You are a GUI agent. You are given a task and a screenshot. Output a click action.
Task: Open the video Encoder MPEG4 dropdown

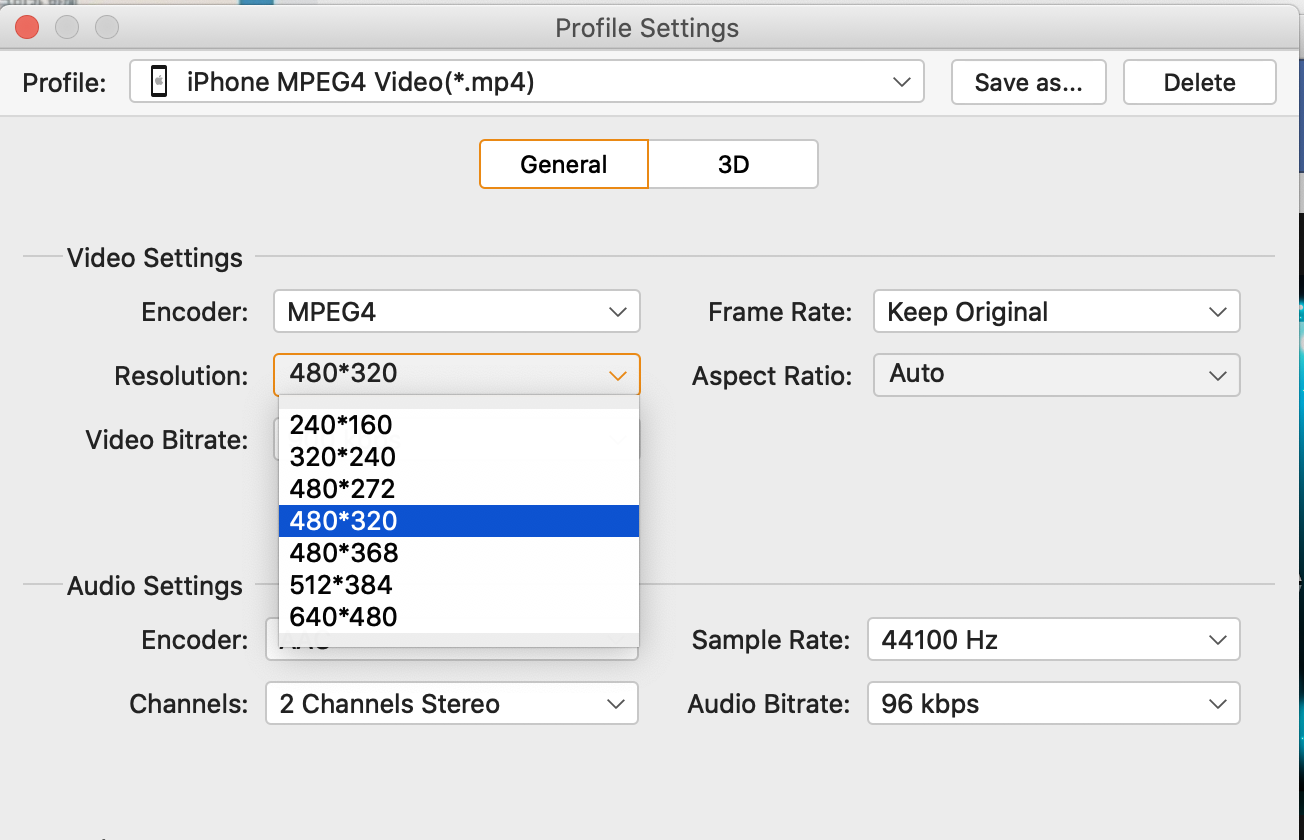click(456, 312)
